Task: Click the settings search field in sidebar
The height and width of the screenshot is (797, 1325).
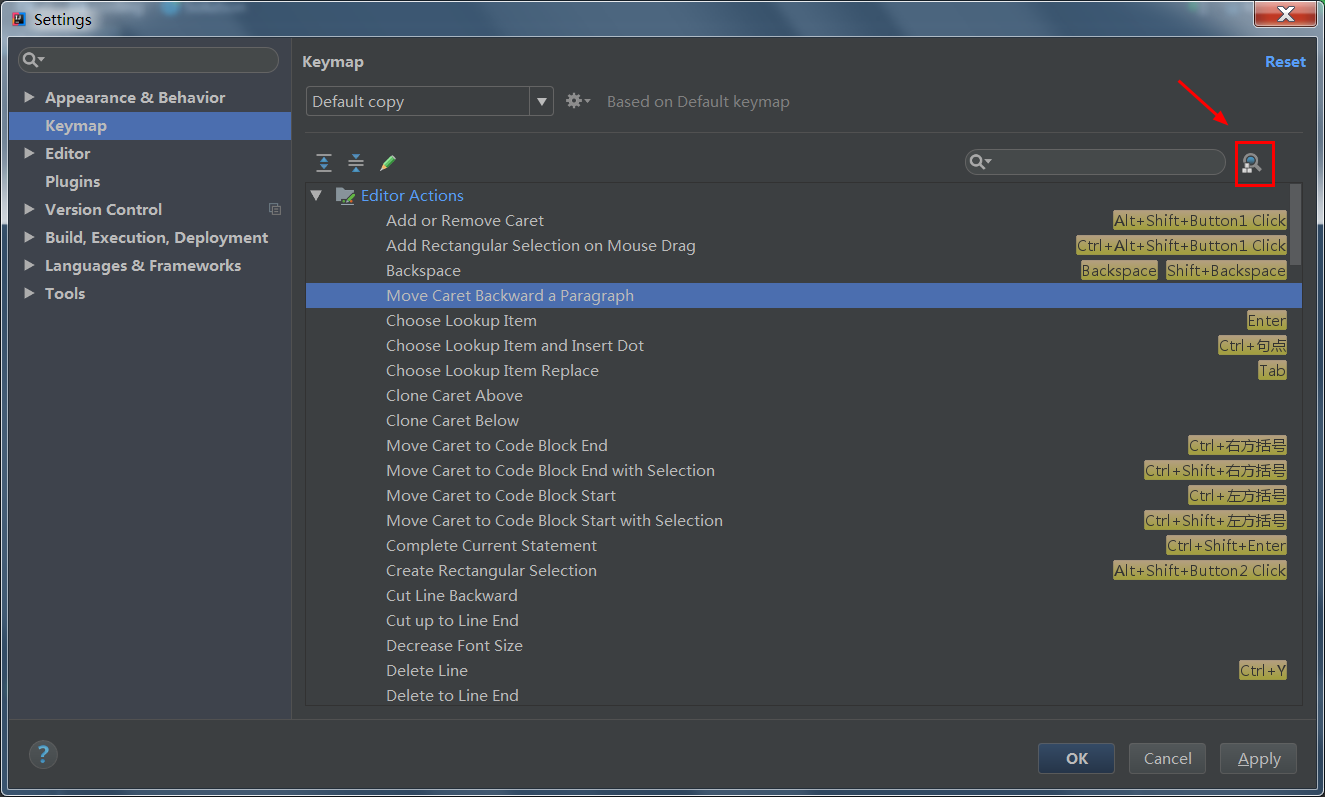Action: coord(148,60)
